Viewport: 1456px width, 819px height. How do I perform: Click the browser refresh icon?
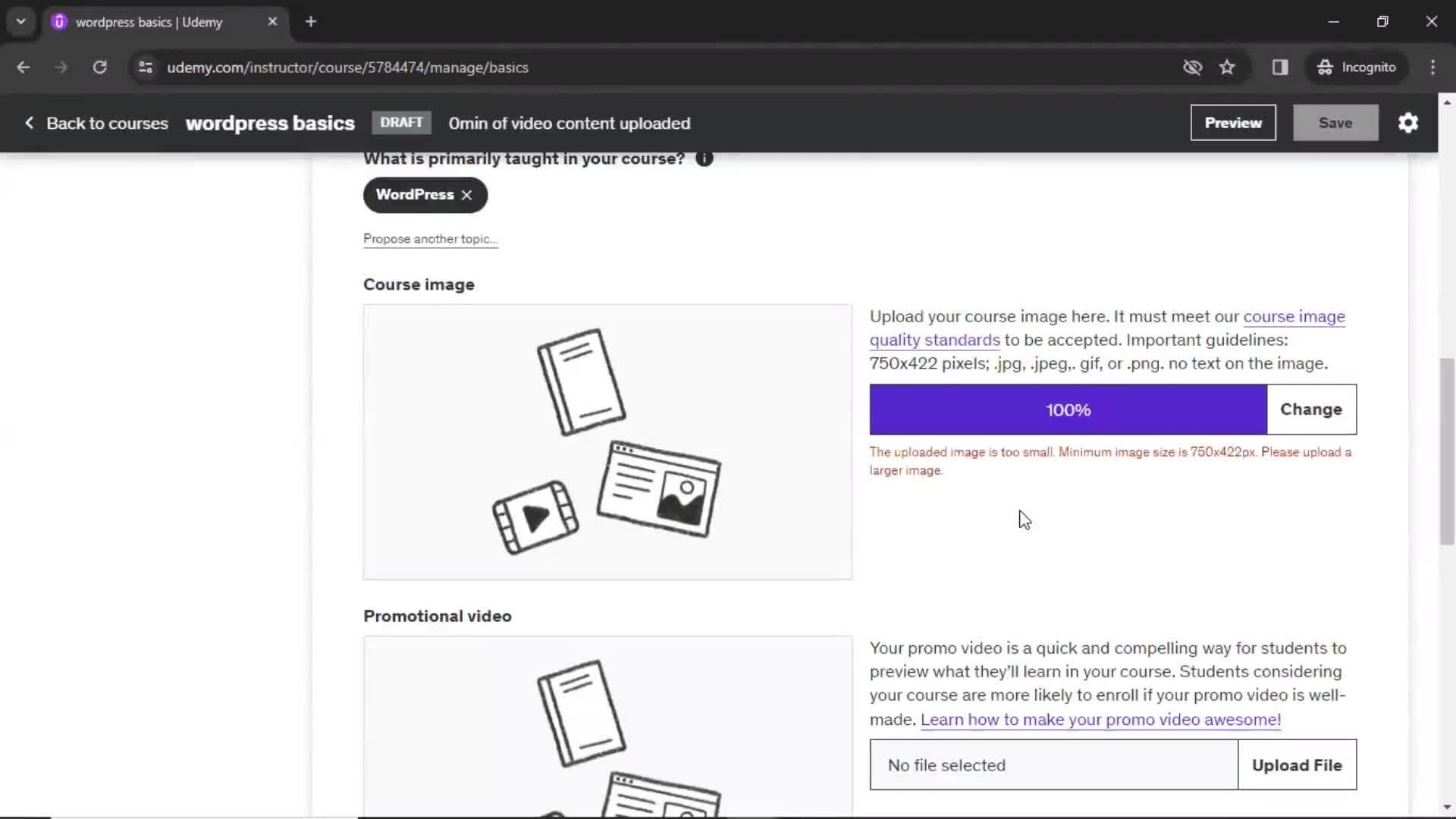tap(99, 67)
